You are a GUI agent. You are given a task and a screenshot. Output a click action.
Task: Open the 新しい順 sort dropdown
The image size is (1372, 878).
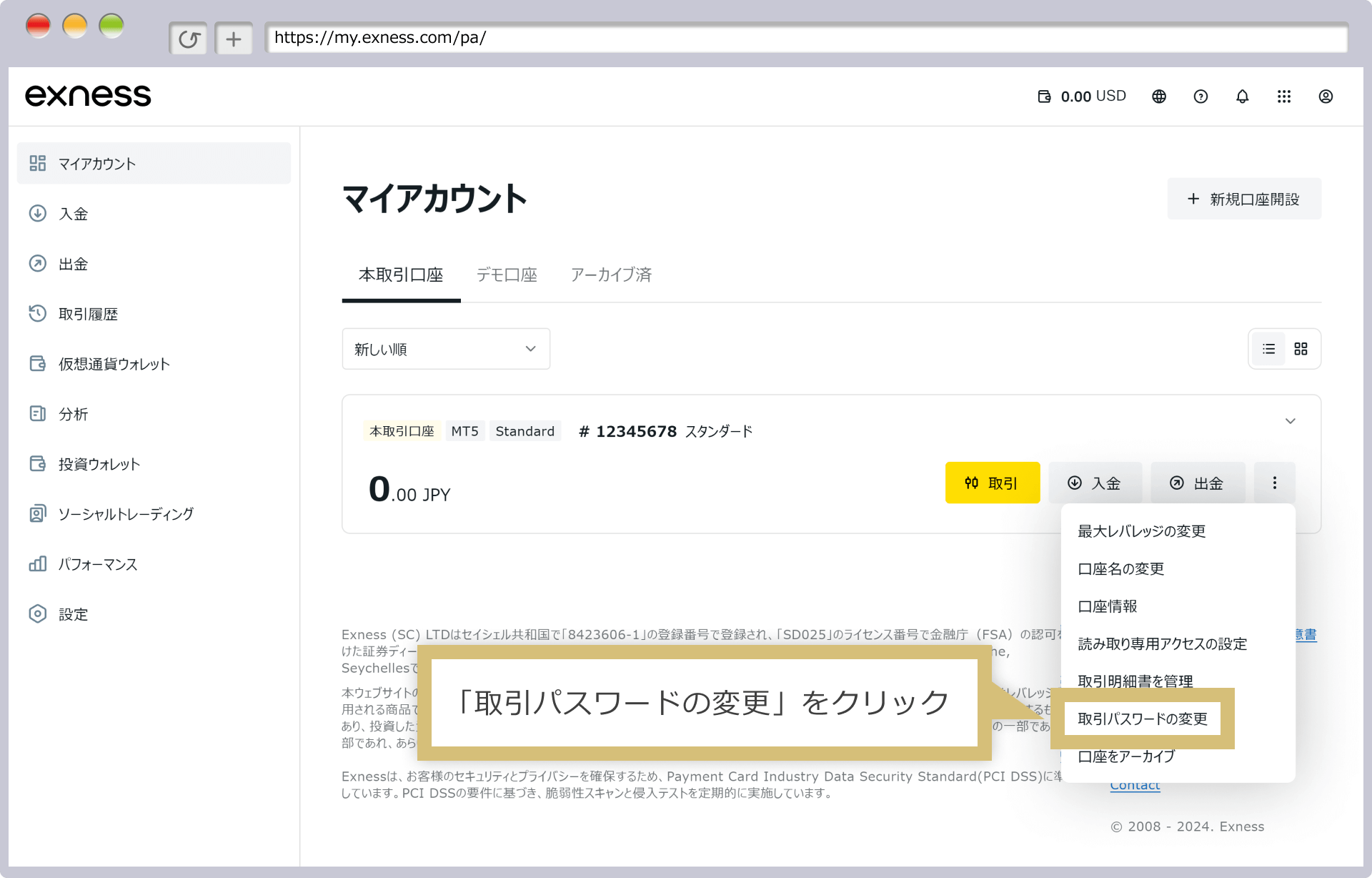pos(446,349)
